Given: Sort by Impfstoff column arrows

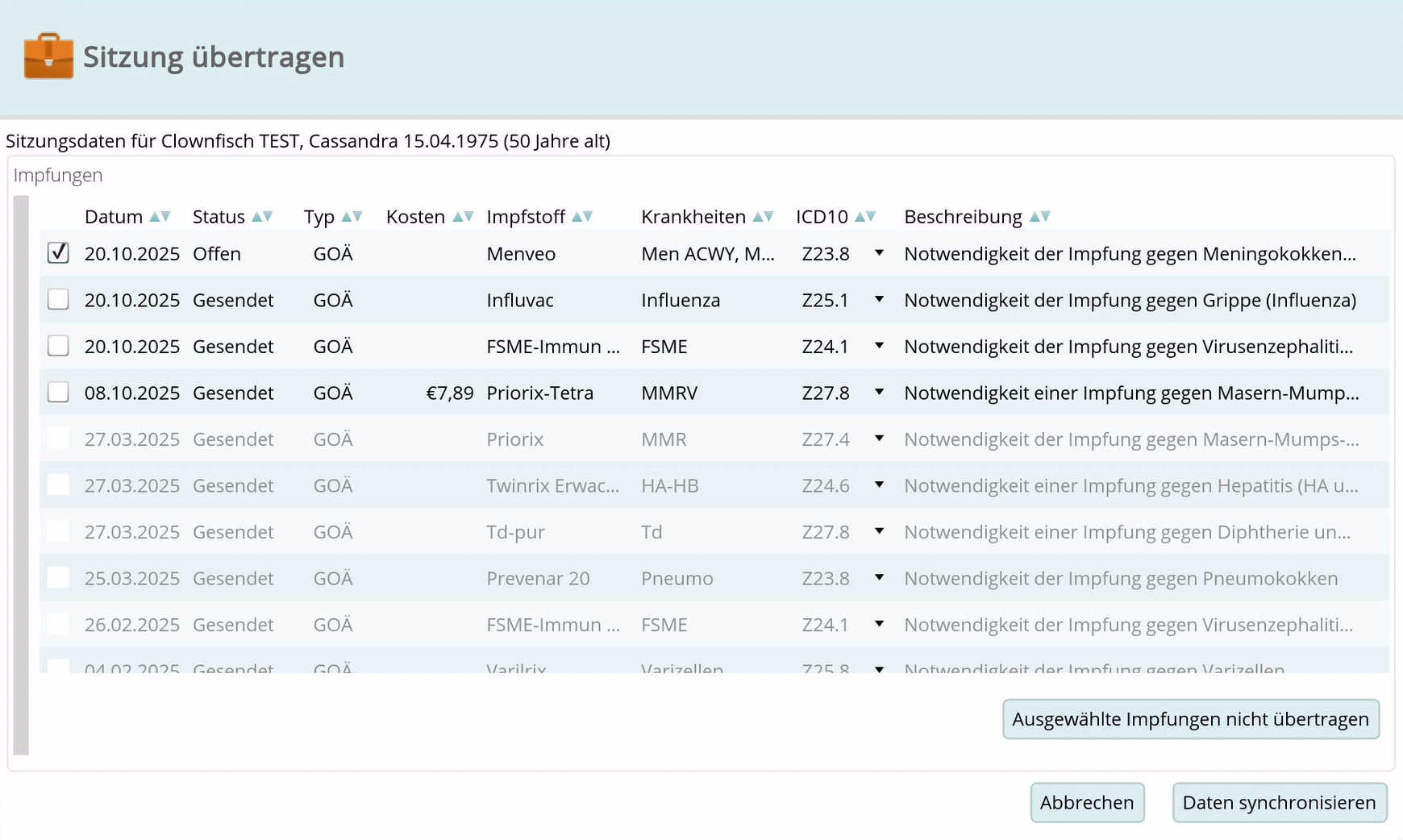Looking at the screenshot, I should [582, 217].
